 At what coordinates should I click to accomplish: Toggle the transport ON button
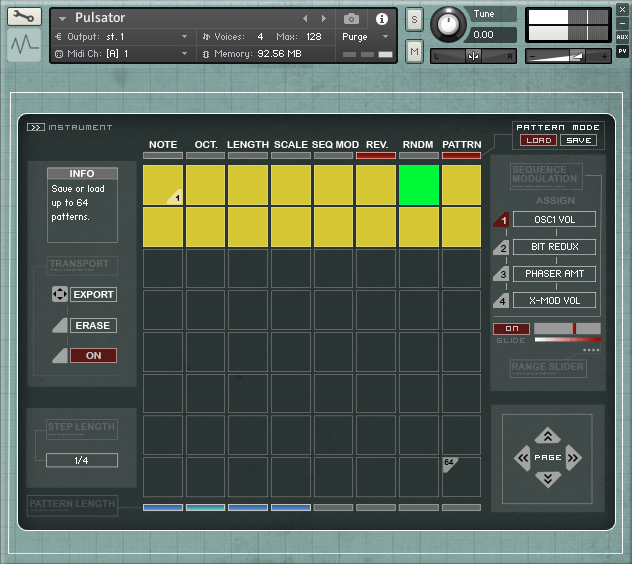tap(93, 355)
